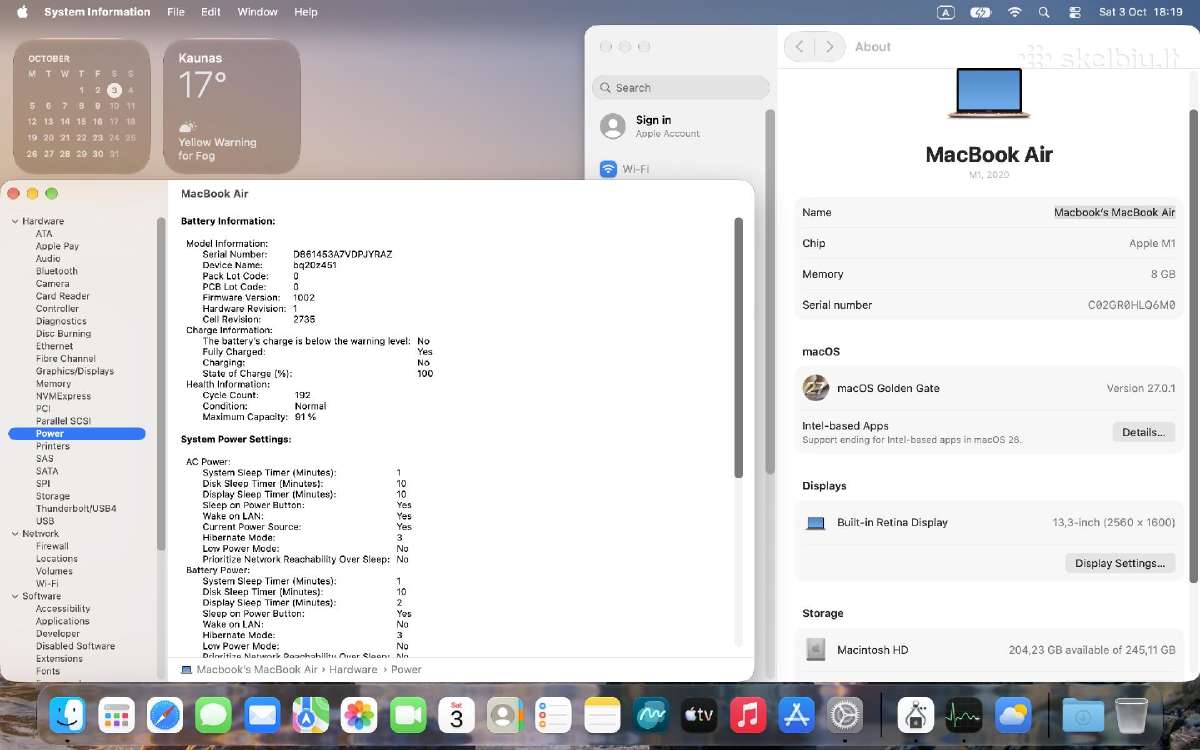Select Graphics/Displays in Hardware list
Screen dimensions: 1200x750
coord(74,371)
